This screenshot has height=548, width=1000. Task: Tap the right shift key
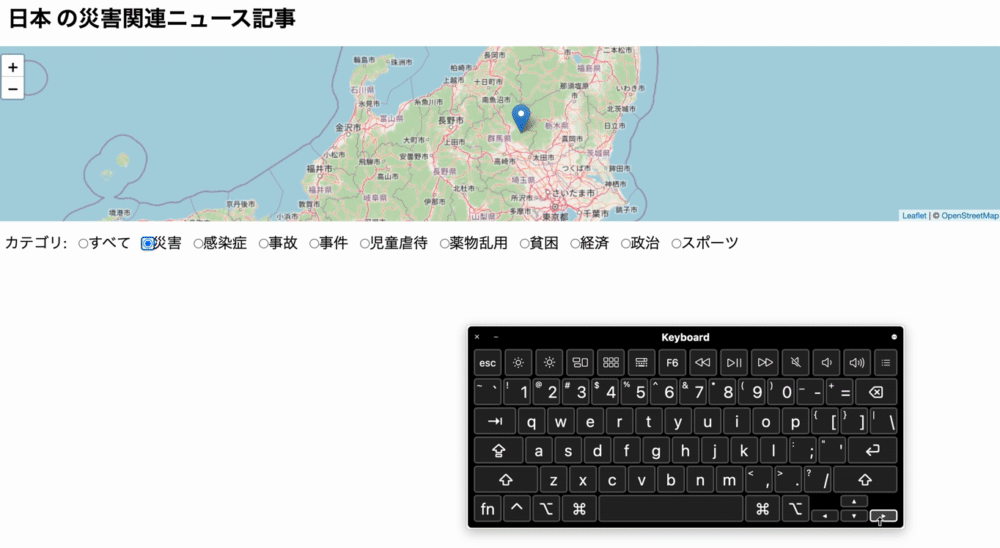865,480
